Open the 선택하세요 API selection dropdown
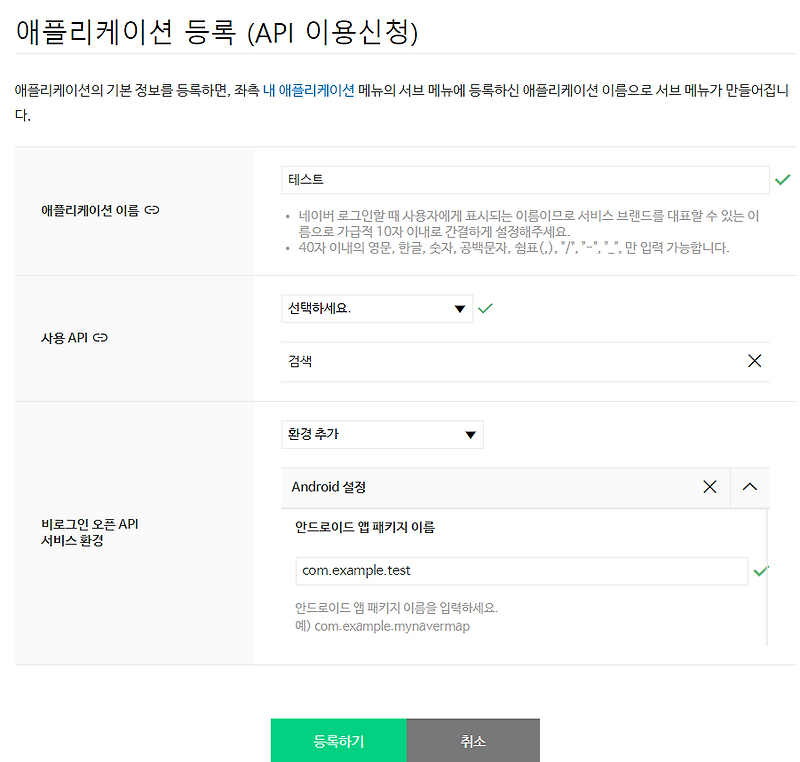The image size is (800, 762). (x=376, y=308)
